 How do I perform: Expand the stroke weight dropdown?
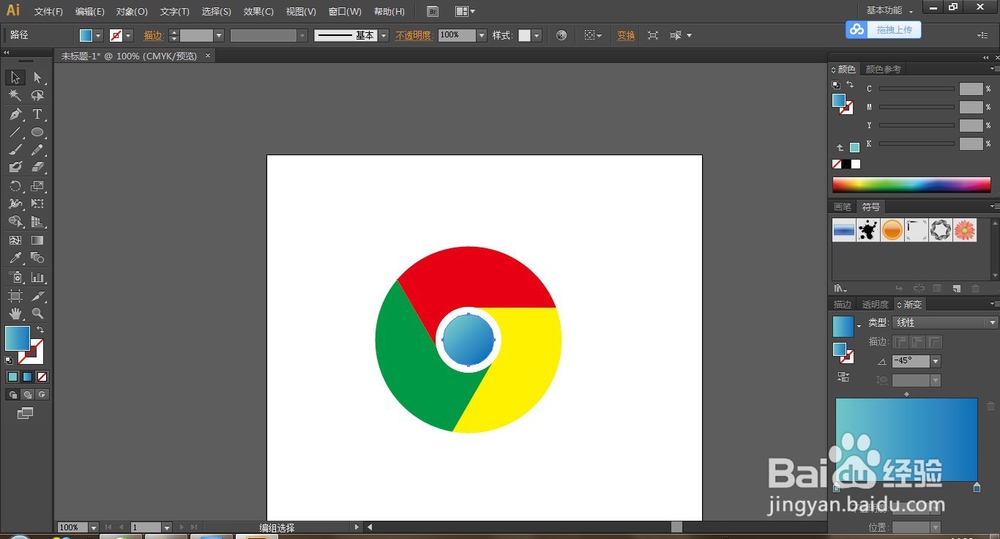pyautogui.click(x=219, y=36)
